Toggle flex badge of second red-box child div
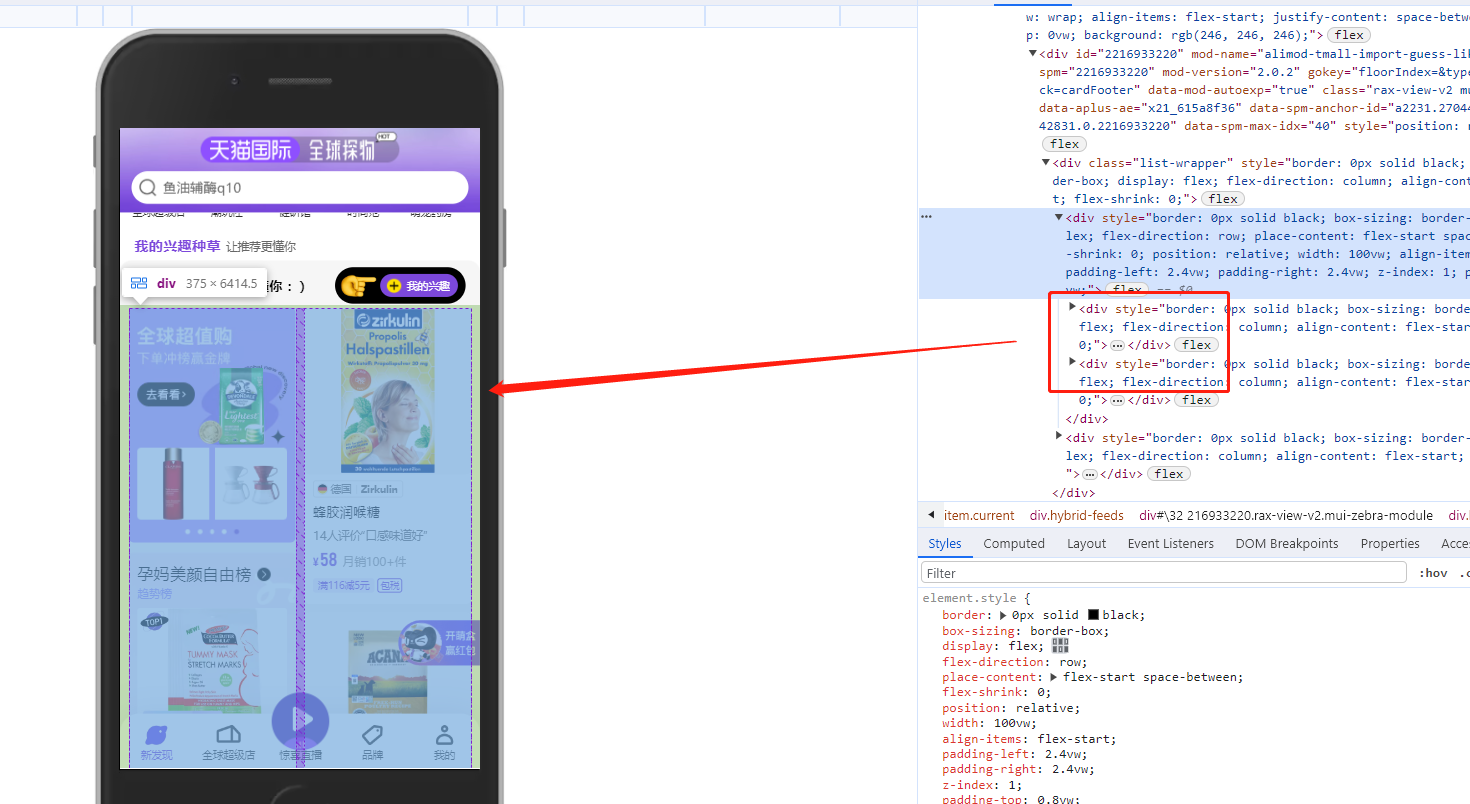Viewport: 1470px width, 804px height. point(1197,400)
